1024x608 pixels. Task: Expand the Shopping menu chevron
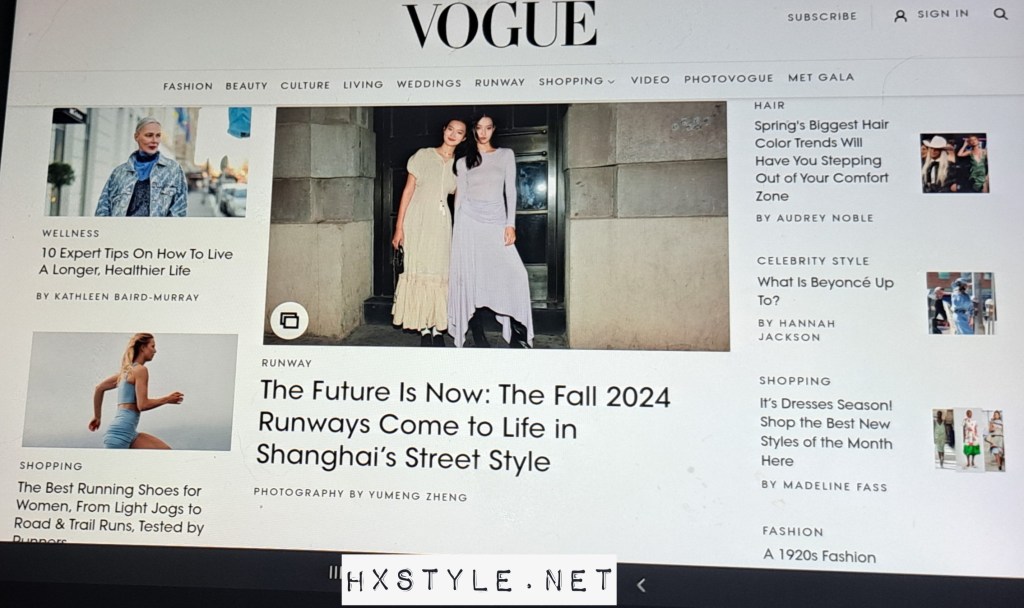(611, 82)
